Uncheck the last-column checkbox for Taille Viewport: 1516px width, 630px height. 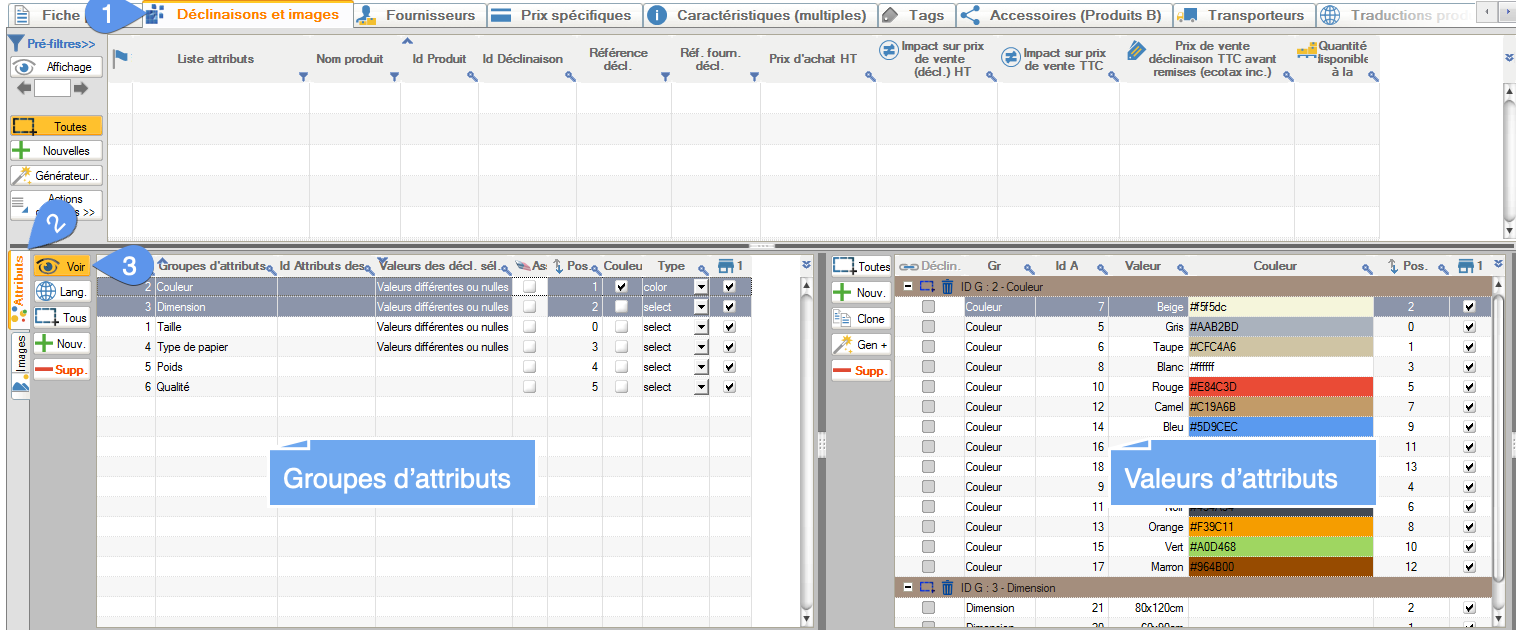pyautogui.click(x=727, y=326)
